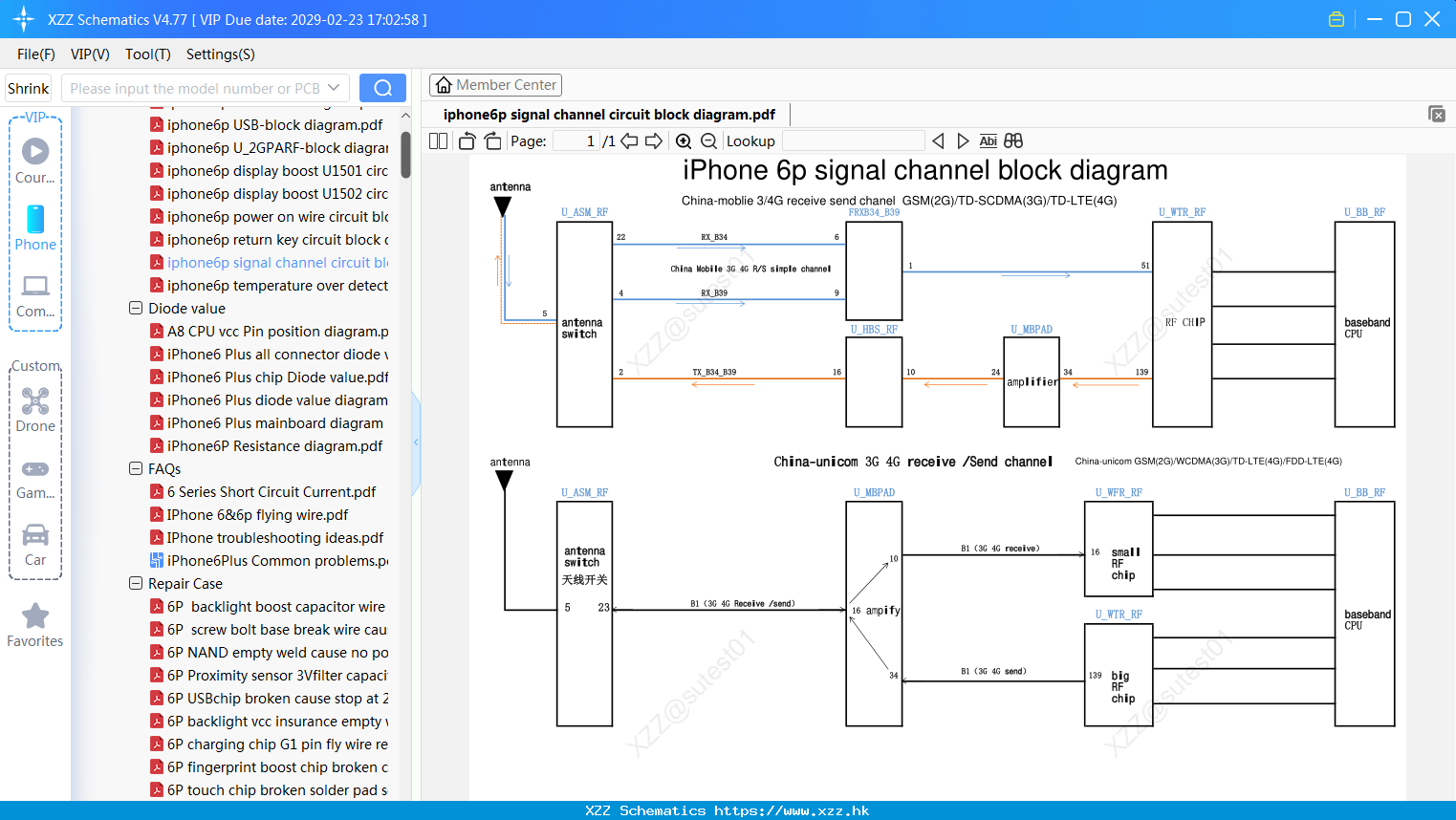This screenshot has height=820, width=1456.
Task: Toggle the page layout view icon
Action: (x=438, y=140)
